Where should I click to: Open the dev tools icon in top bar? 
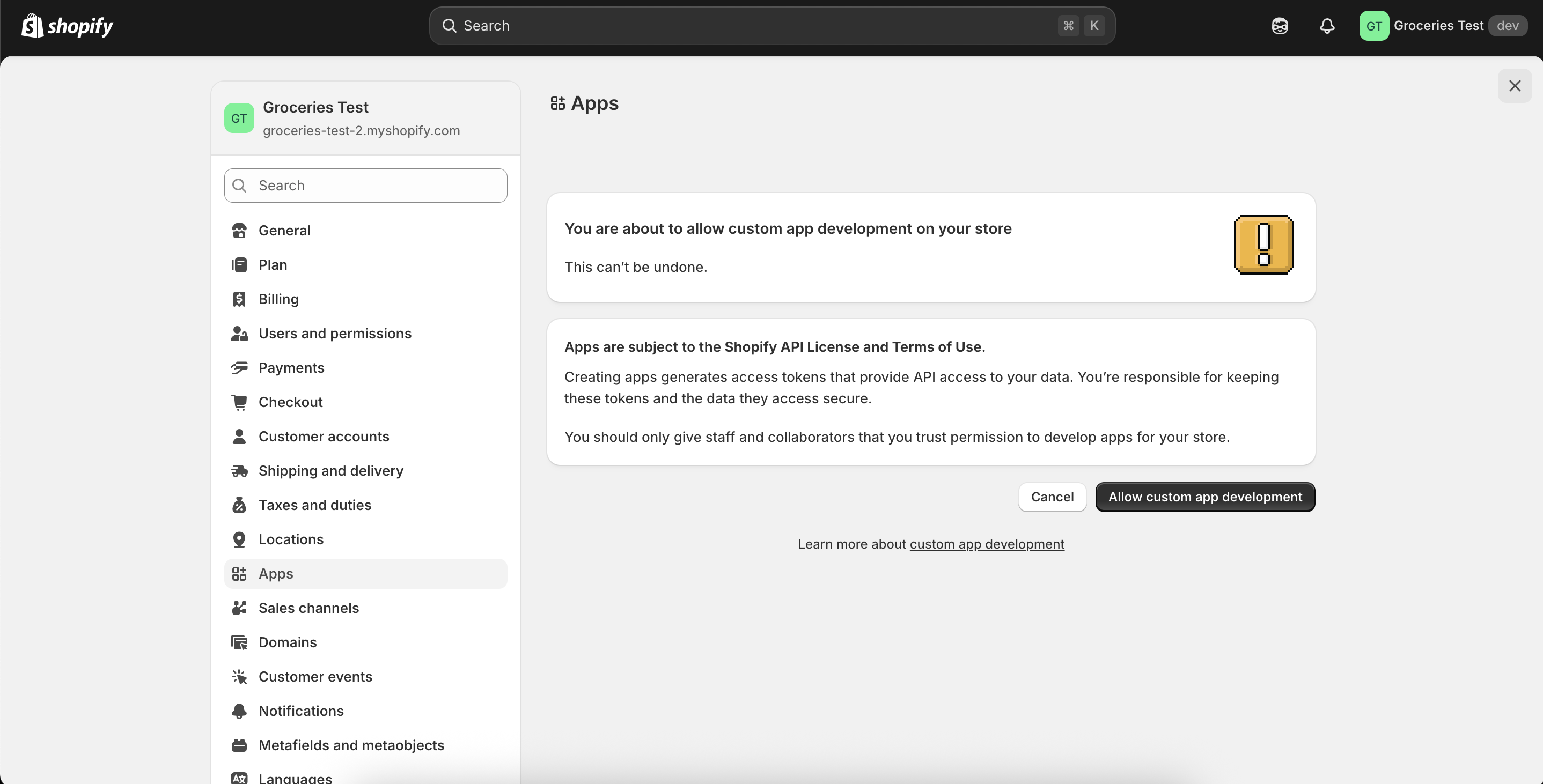(1280, 25)
